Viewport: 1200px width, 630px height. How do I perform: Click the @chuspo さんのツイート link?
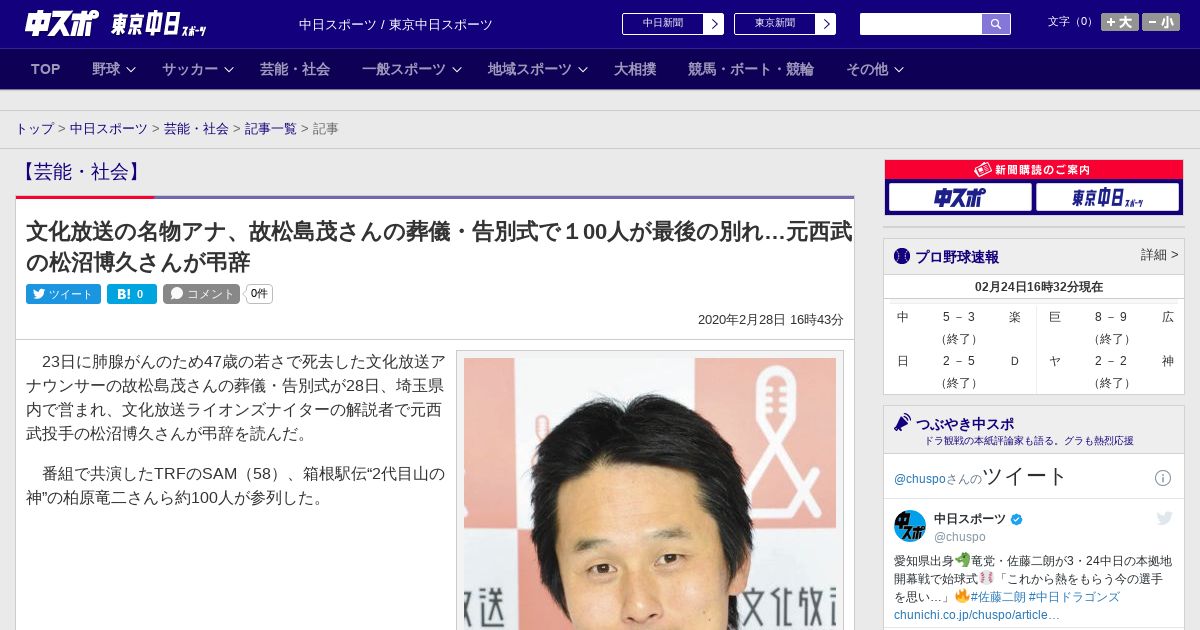[981, 476]
